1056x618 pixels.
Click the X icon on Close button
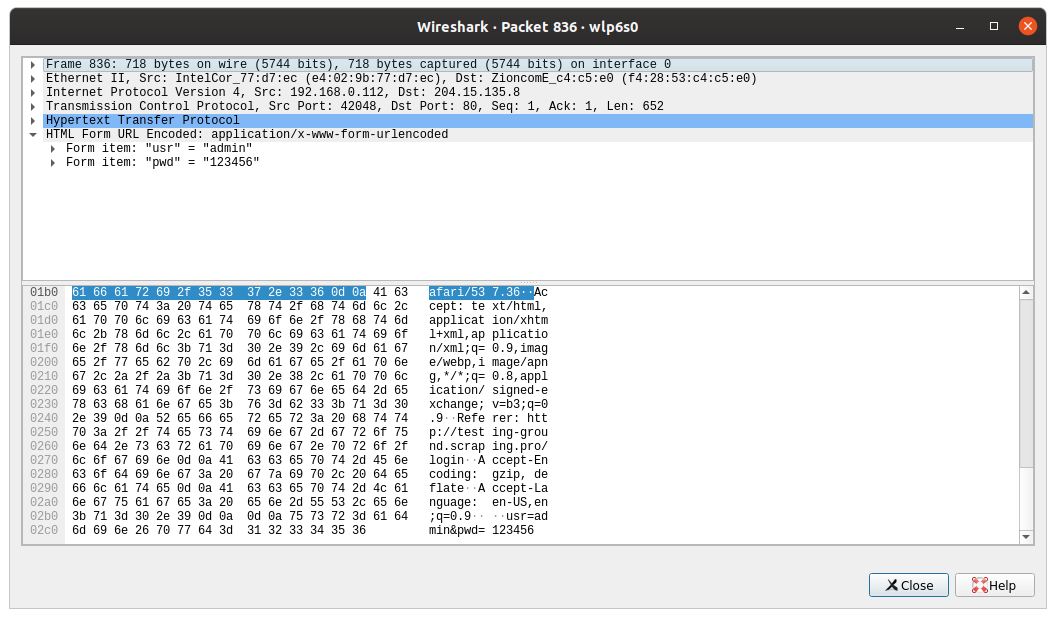click(891, 585)
